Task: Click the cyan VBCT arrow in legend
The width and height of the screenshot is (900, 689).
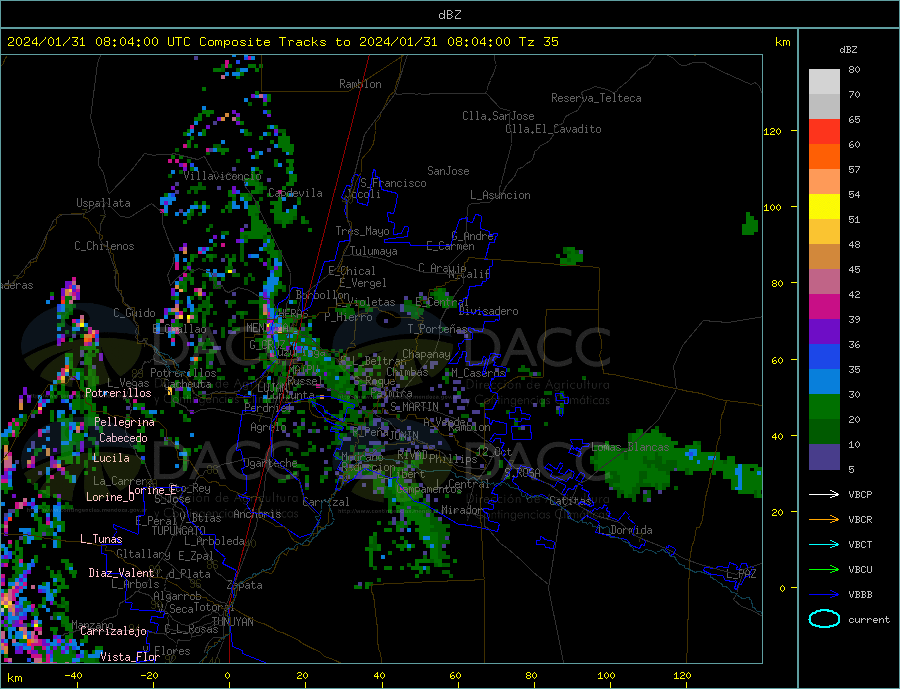Action: click(824, 544)
